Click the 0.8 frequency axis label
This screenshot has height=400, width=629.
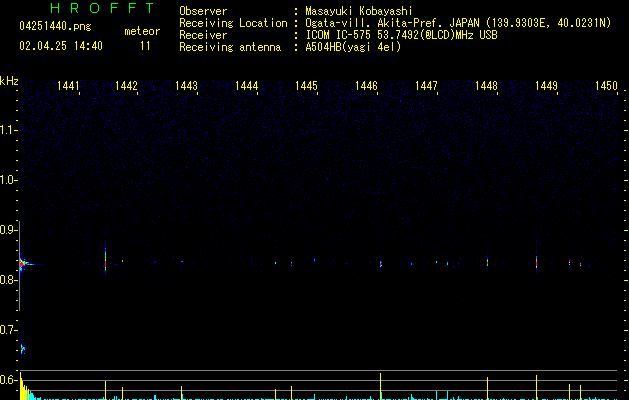(x=8, y=280)
